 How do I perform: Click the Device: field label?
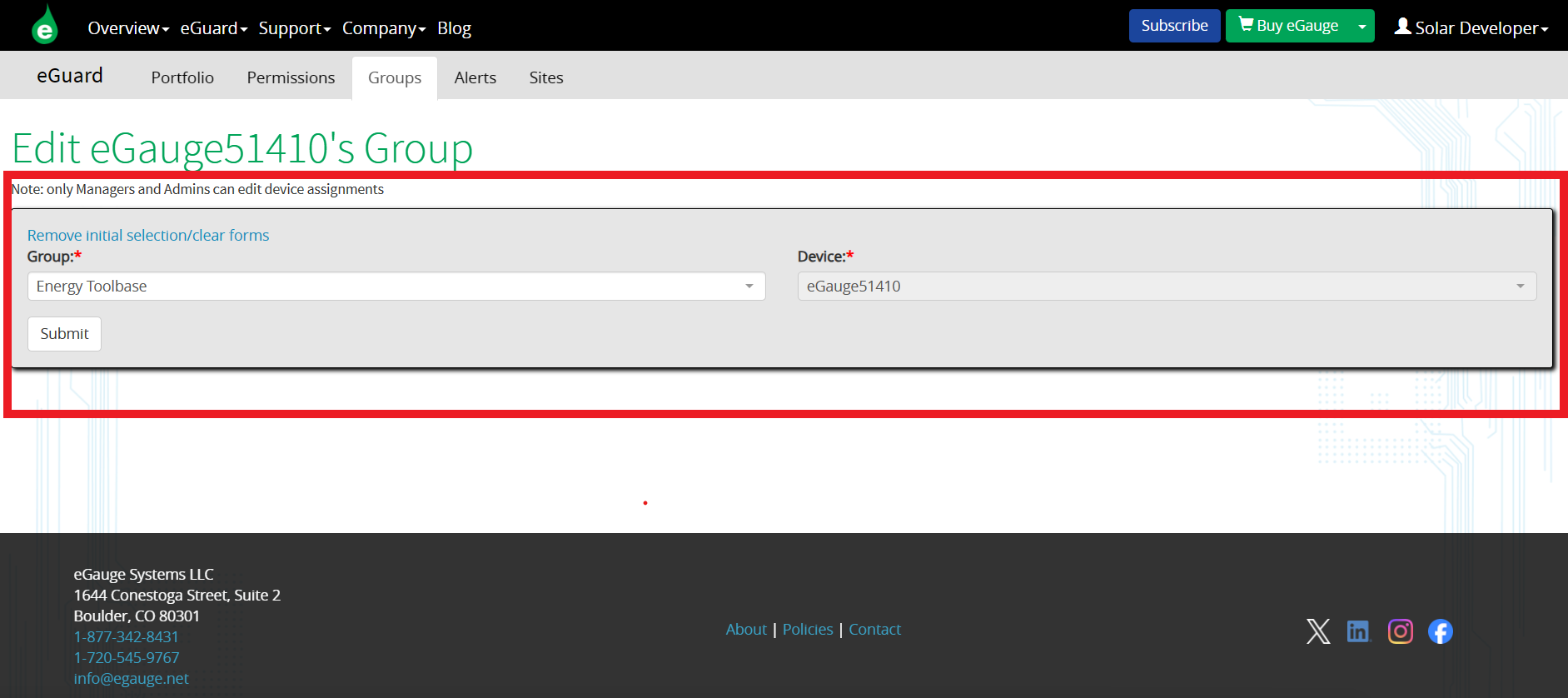click(x=825, y=257)
